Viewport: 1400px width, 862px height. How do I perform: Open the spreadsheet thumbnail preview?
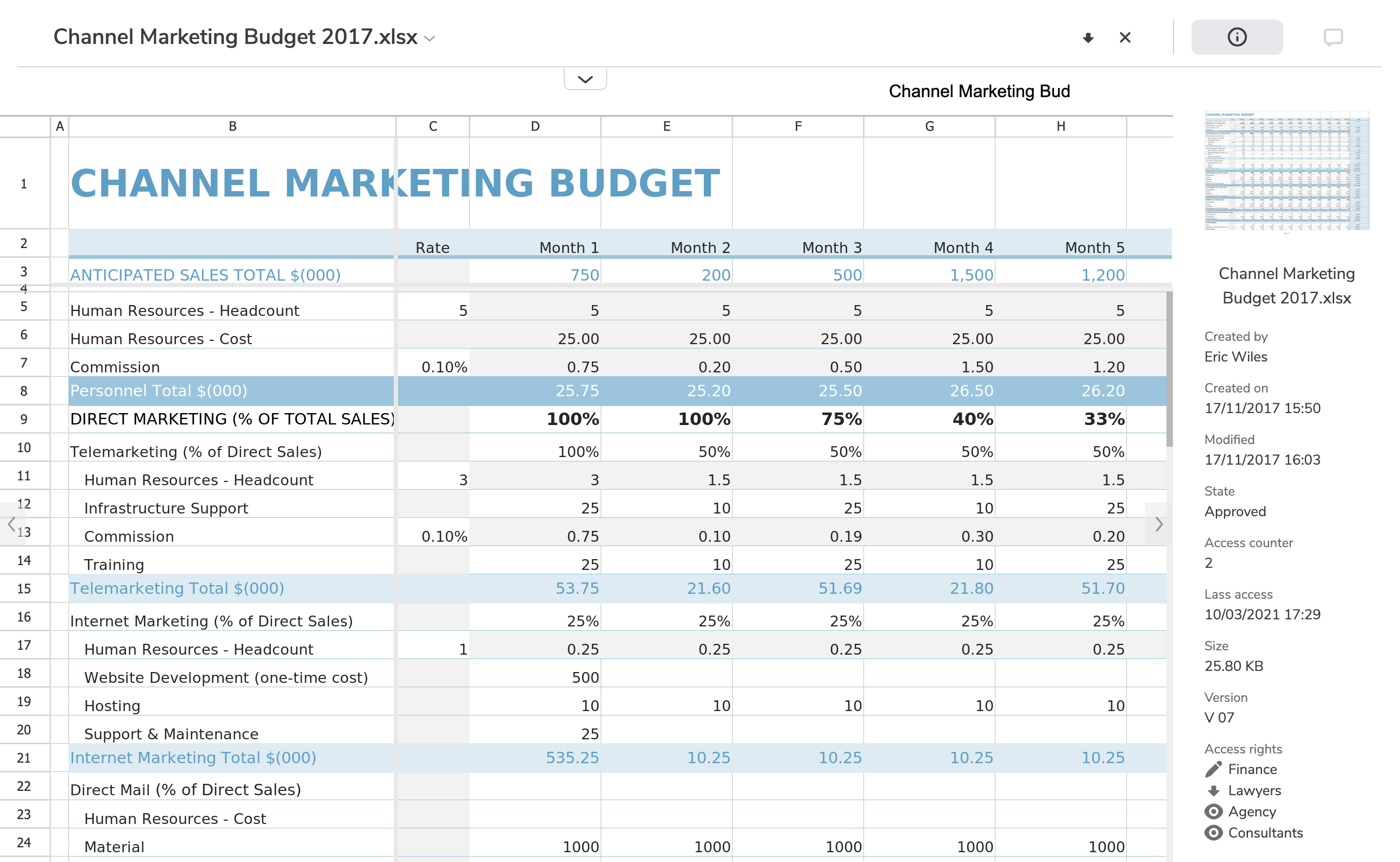[x=1286, y=171]
